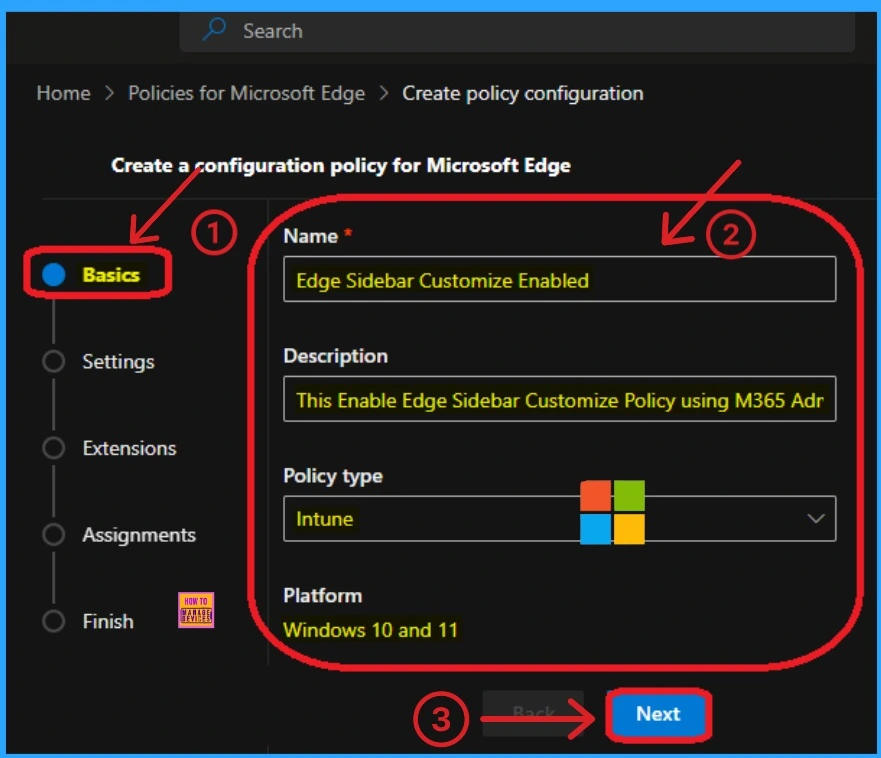
Task: Click the Create a configuration policy heading
Action: coord(340,166)
